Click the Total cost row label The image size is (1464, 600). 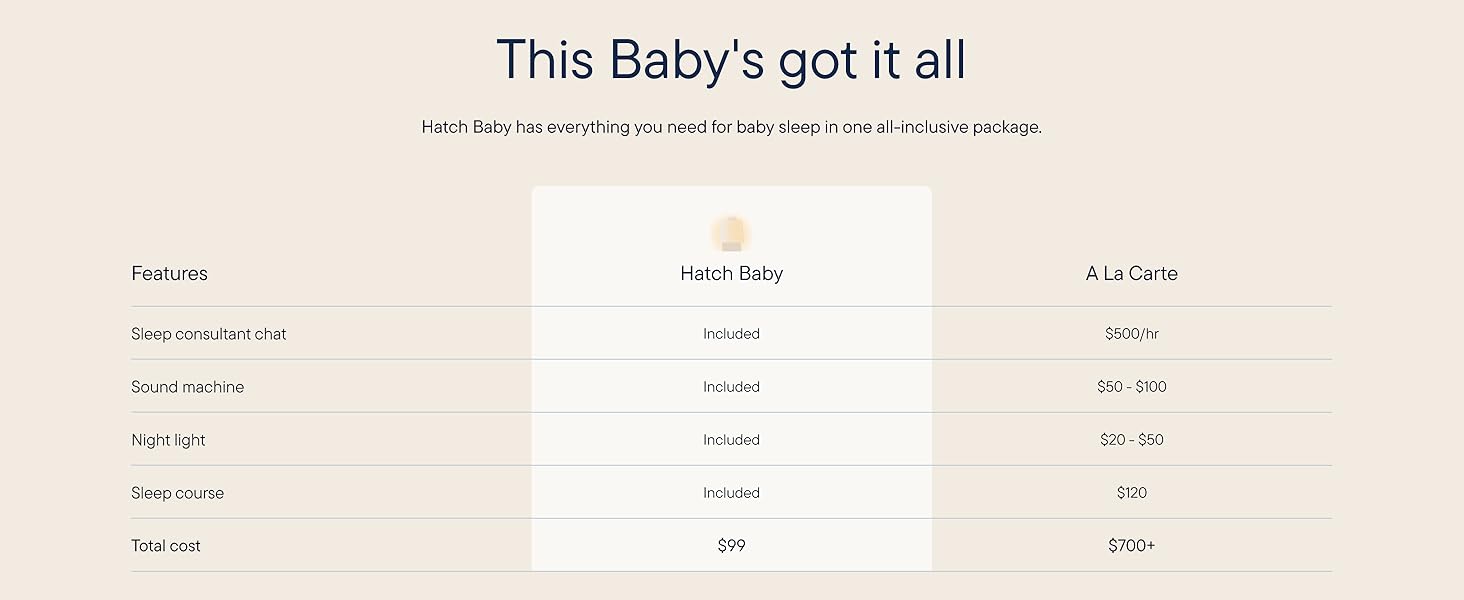(x=166, y=546)
